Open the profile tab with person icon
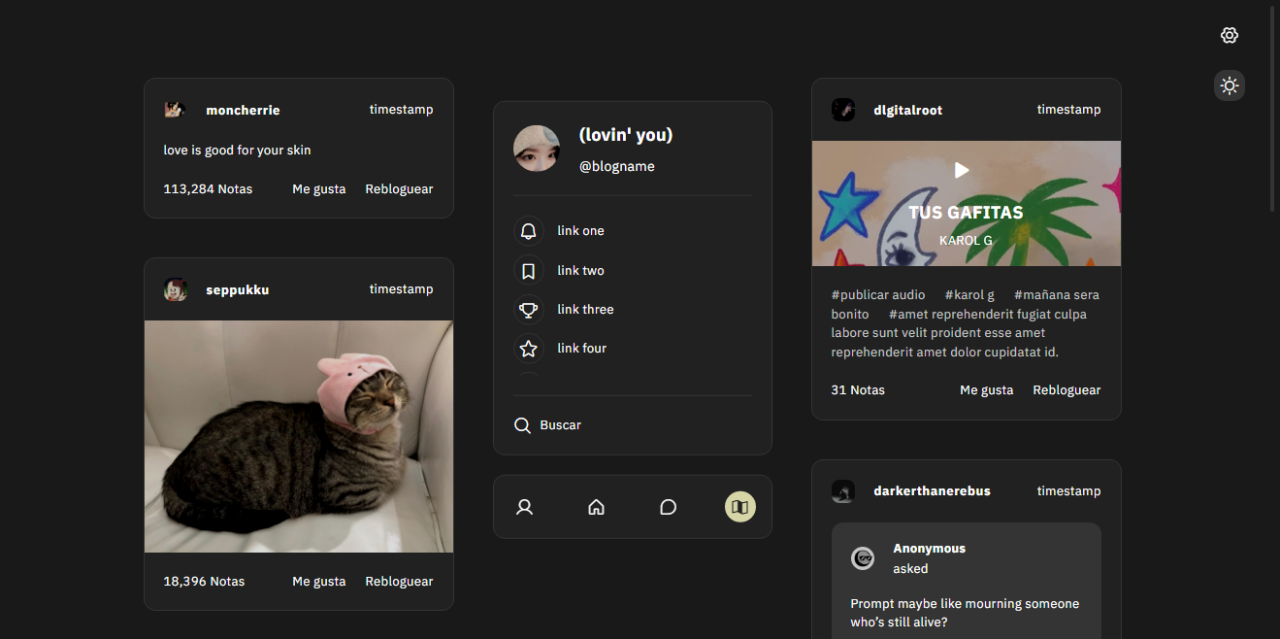 (x=524, y=507)
